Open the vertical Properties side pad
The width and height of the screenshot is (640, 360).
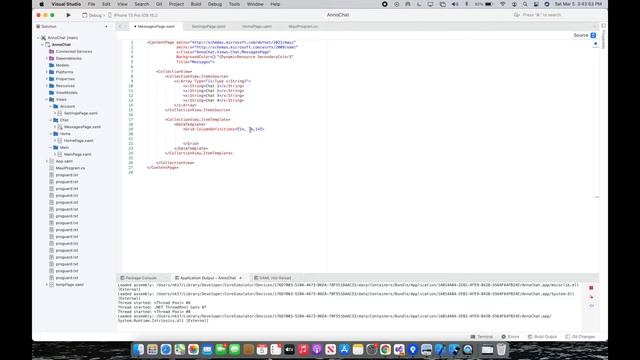[x=603, y=38]
